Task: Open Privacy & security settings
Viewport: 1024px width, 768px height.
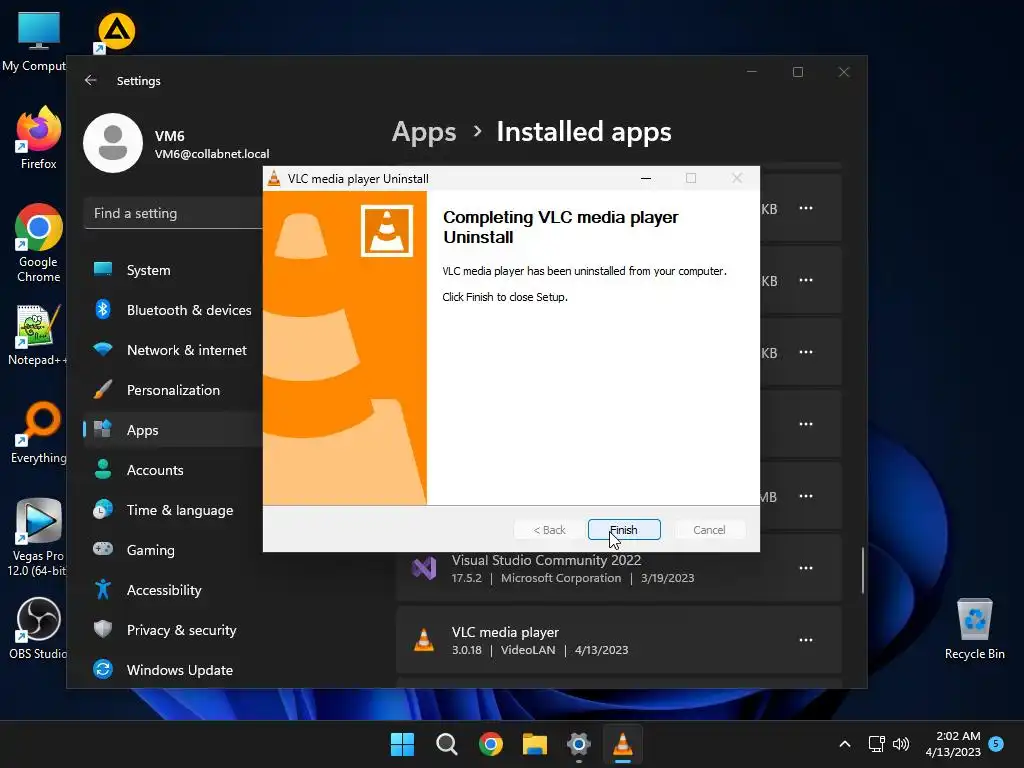Action: [174, 630]
